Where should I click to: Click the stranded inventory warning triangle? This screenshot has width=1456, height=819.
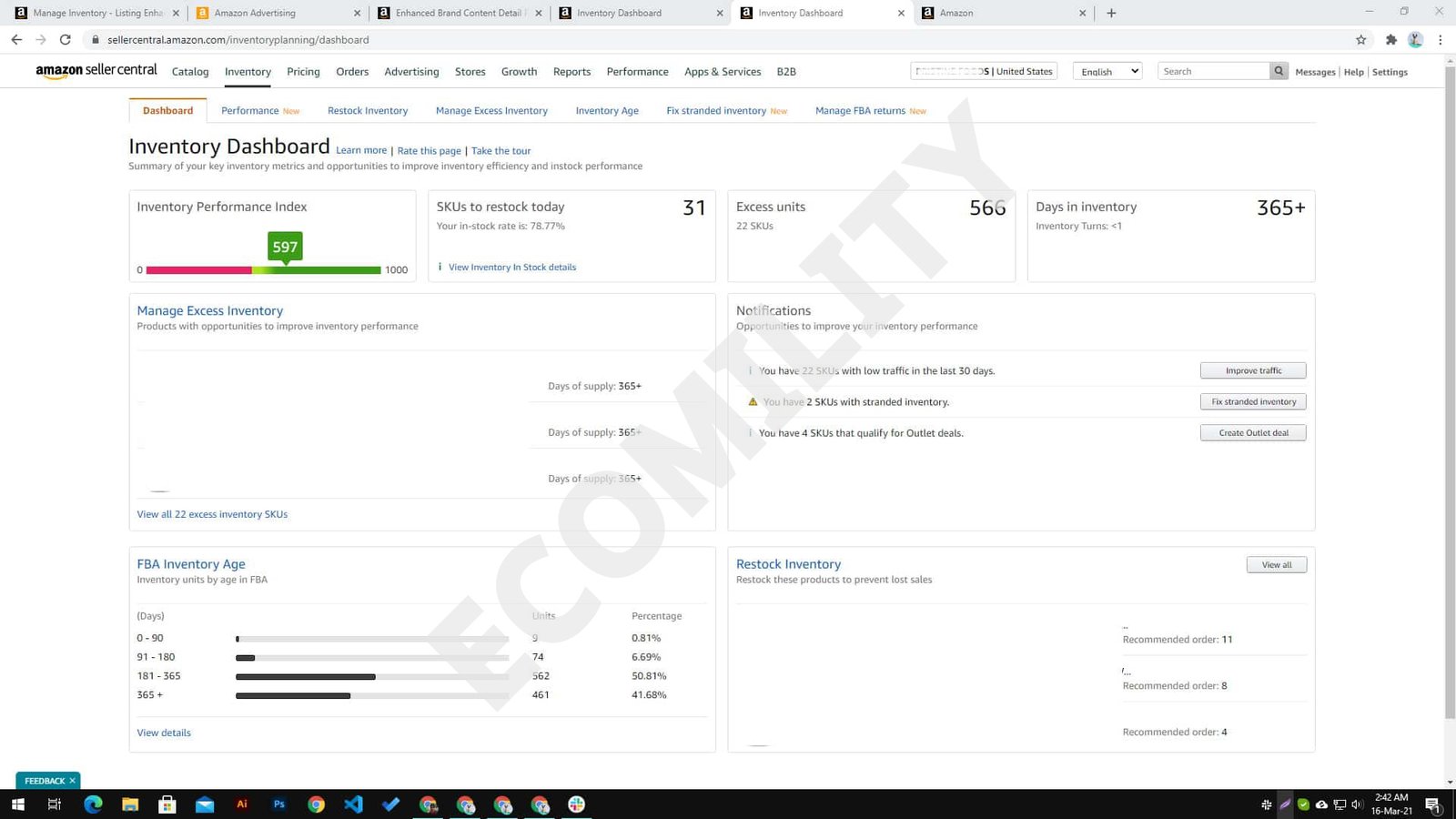753,401
